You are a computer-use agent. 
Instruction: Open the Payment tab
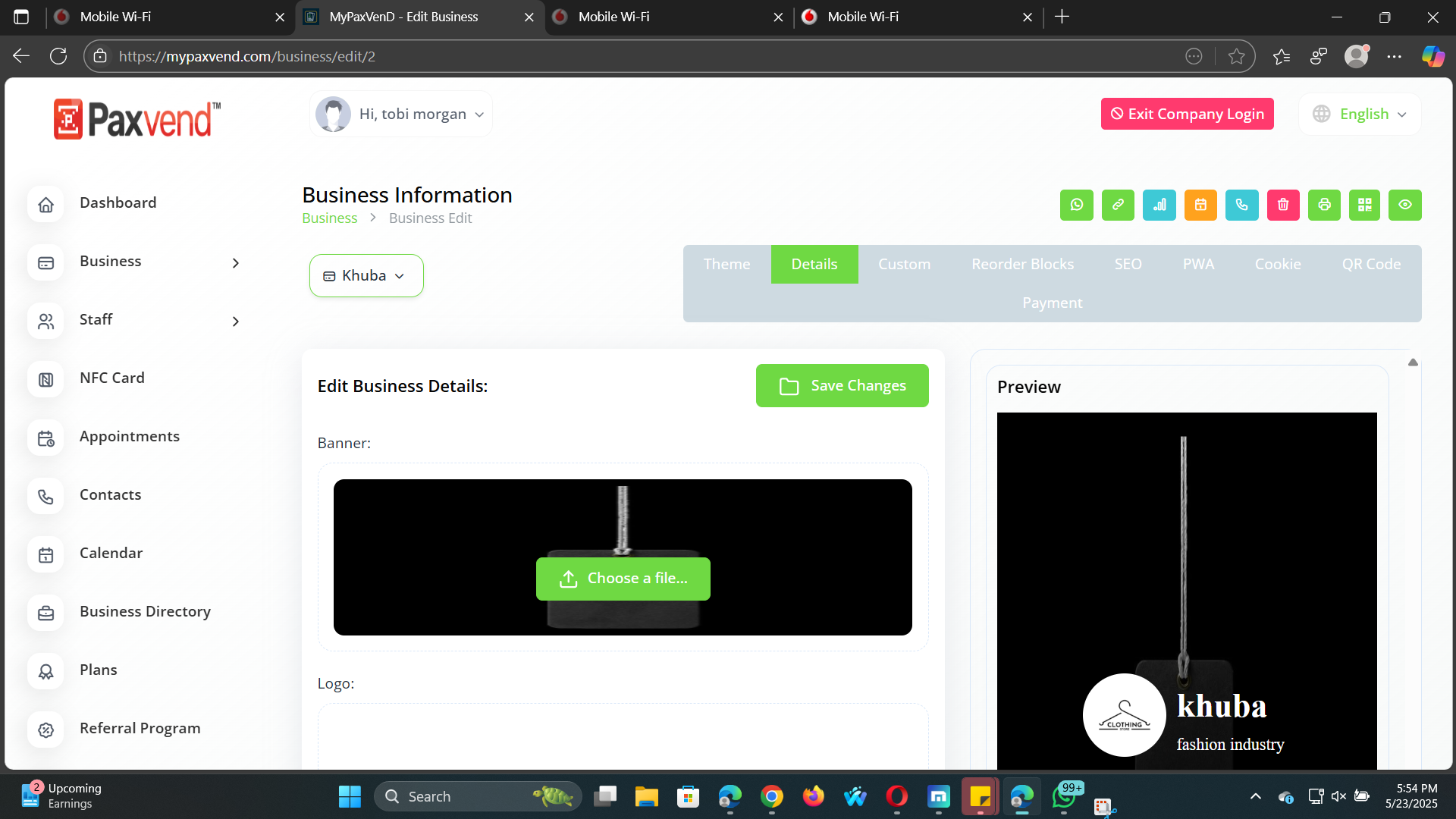[1052, 303]
